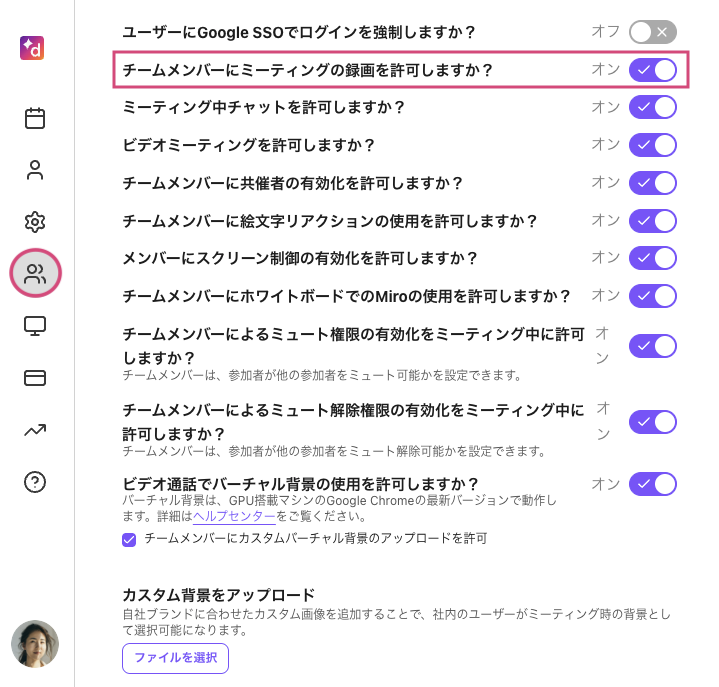Select the team members icon in sidebar
This screenshot has width=719, height=687.
pyautogui.click(x=36, y=274)
